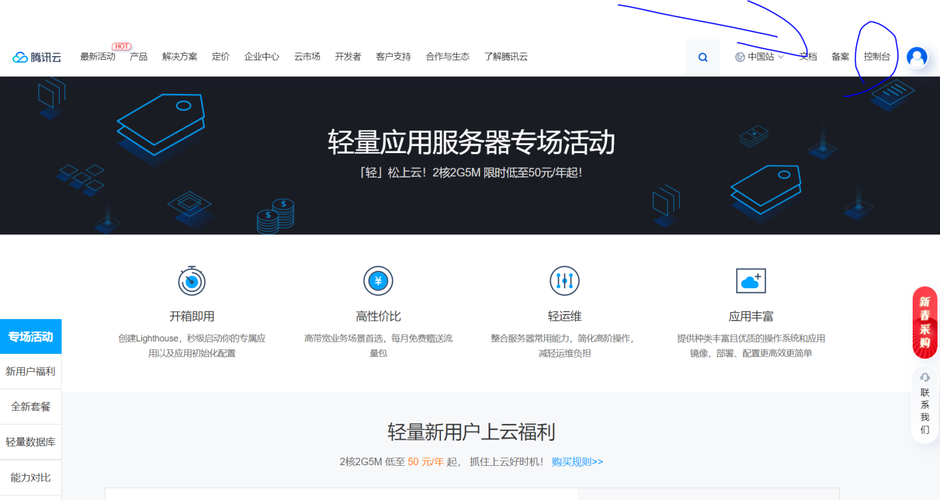
Task: Click the 轻运维 sliders icon
Action: [x=565, y=281]
